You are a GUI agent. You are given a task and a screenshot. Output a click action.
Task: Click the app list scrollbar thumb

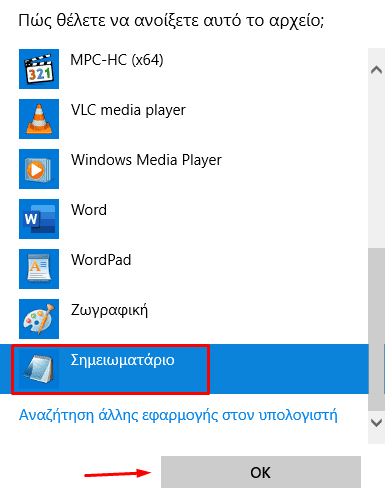376,329
